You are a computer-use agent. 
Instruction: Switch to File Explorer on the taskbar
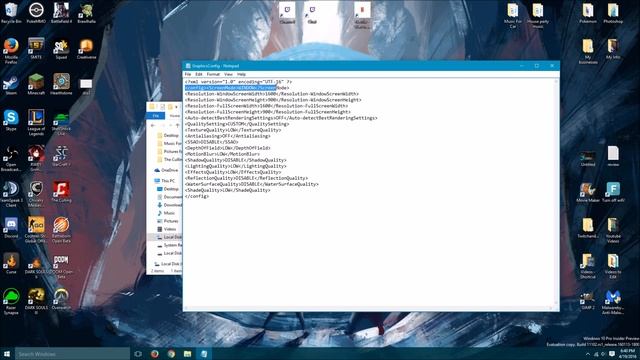[x=187, y=354]
